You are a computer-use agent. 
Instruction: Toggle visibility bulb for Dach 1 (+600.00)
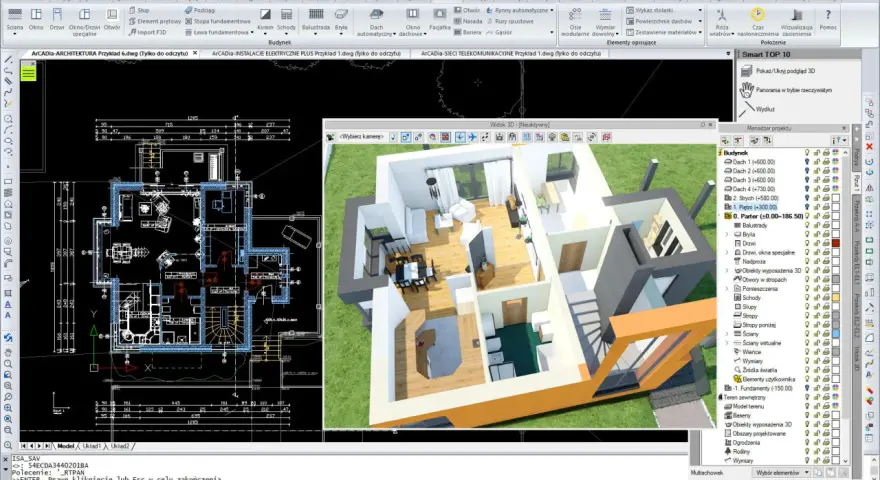point(807,162)
